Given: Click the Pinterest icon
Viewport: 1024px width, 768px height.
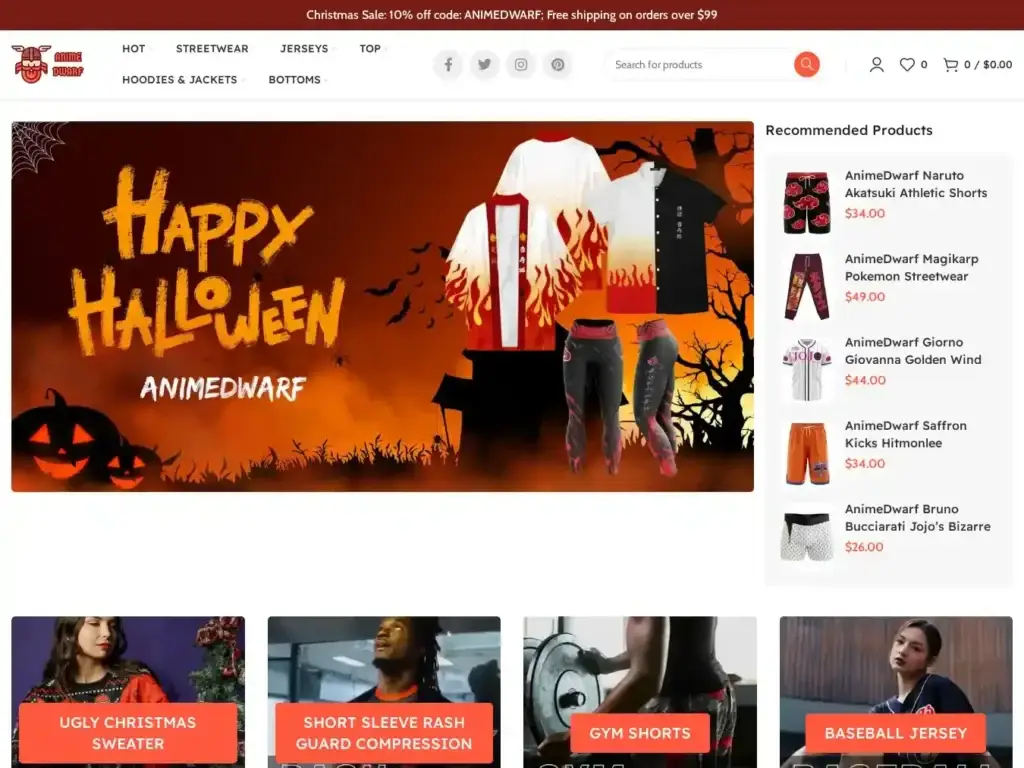Looking at the screenshot, I should coord(558,65).
